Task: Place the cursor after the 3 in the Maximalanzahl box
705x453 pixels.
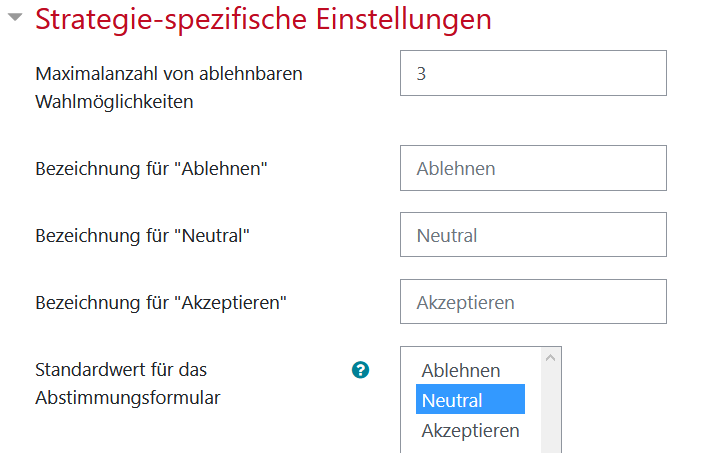Action: pyautogui.click(x=427, y=74)
